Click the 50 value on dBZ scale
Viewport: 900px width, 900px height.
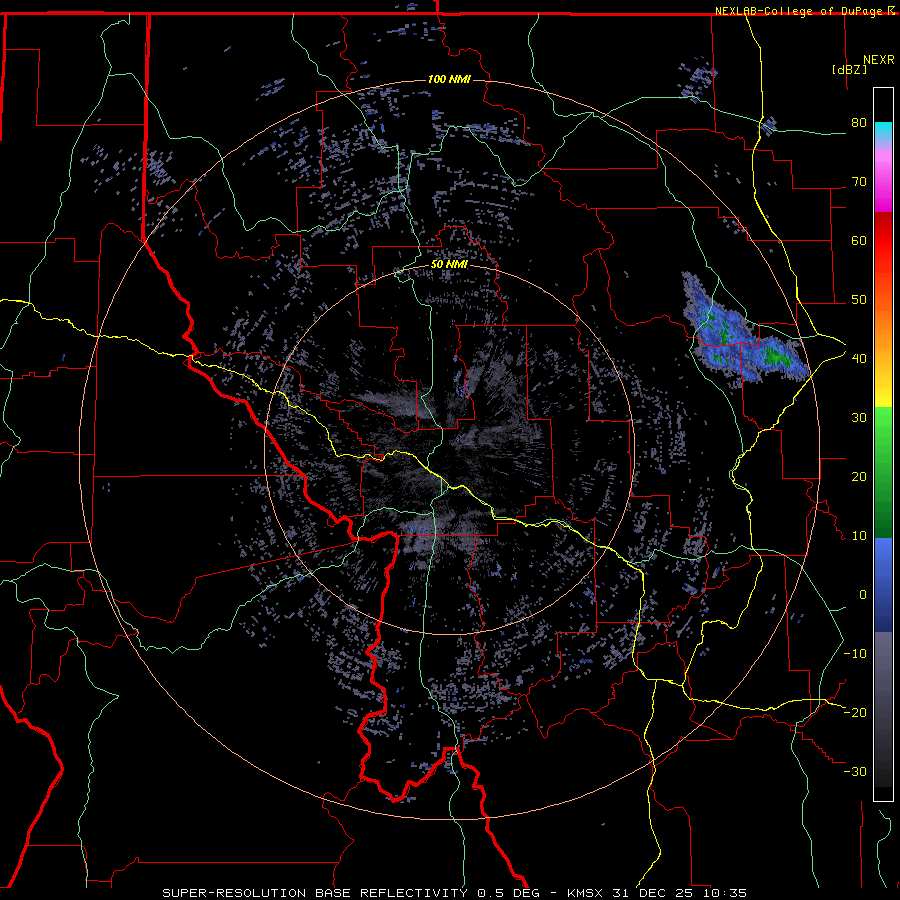(859, 300)
